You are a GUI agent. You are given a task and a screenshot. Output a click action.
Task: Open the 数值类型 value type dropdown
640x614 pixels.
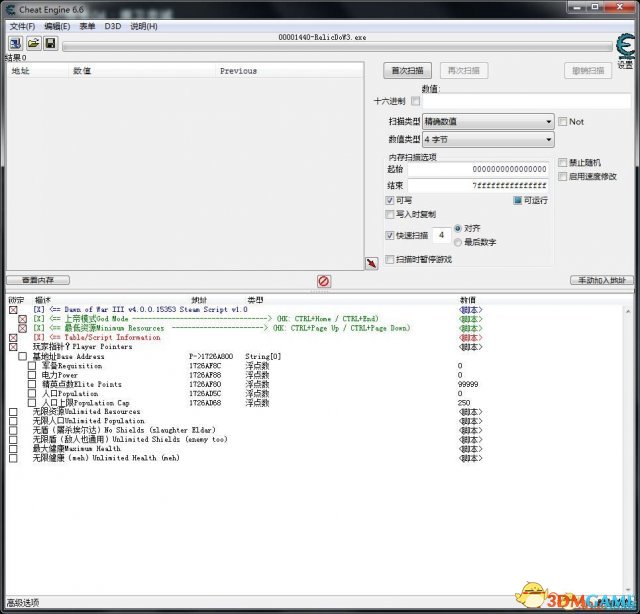488,140
